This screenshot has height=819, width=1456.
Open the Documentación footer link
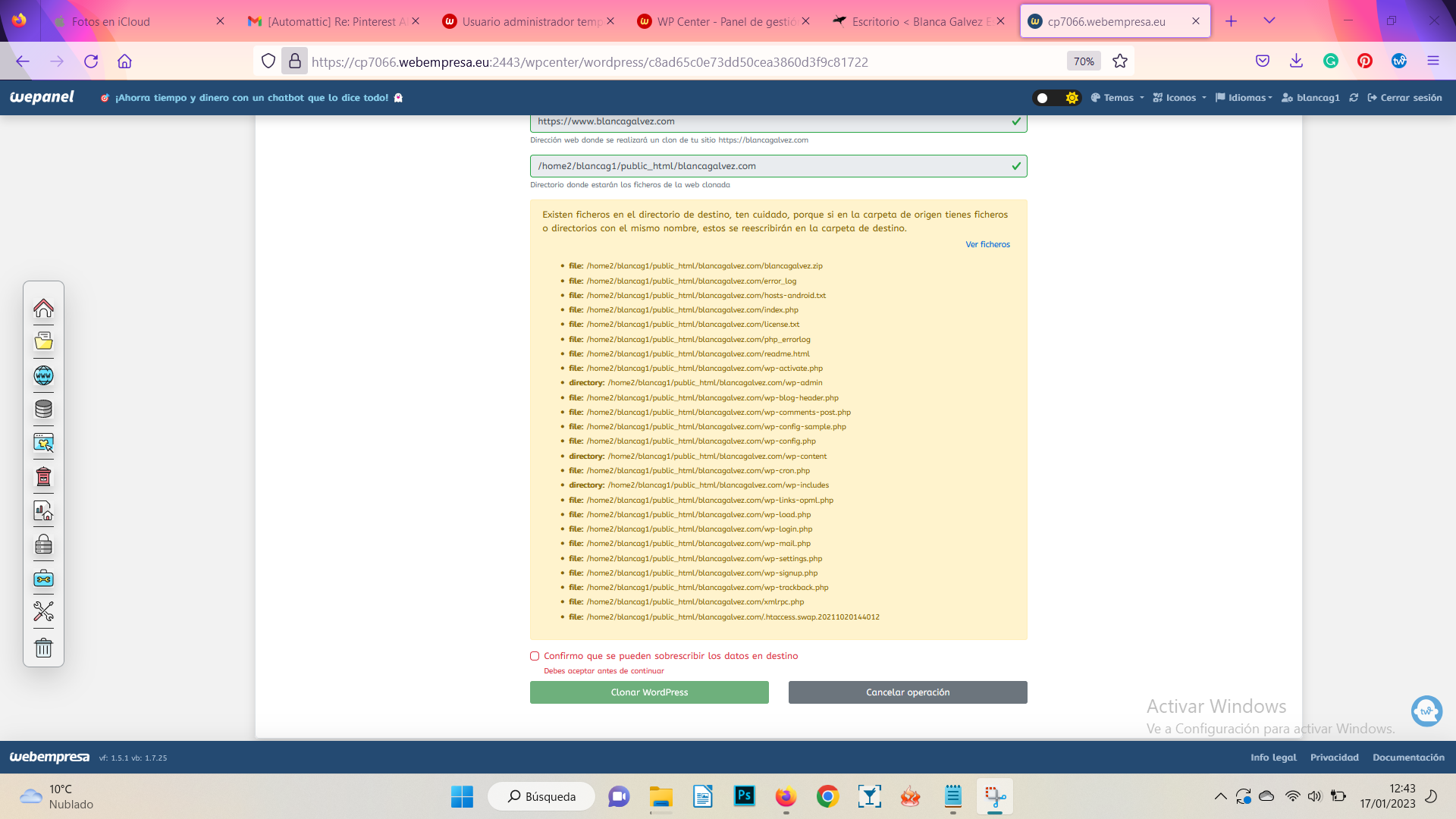[x=1408, y=758]
